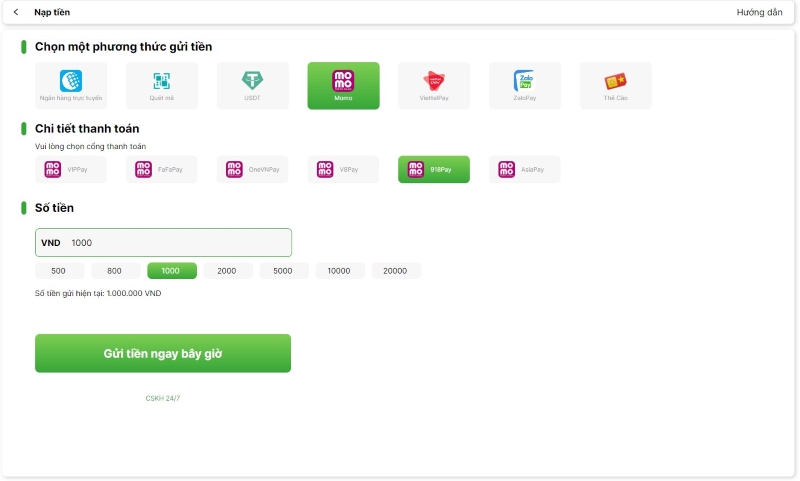The width and height of the screenshot is (800, 481).
Task: Pick the 500 preset amount
Action: coord(59,271)
